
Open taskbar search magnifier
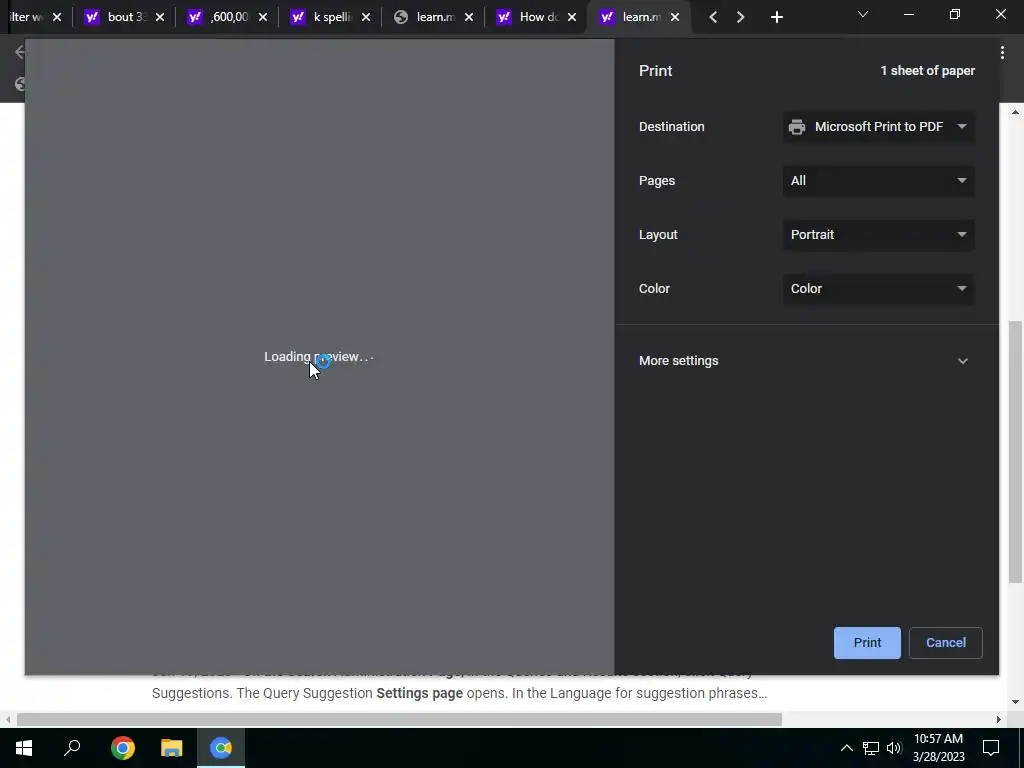point(72,748)
